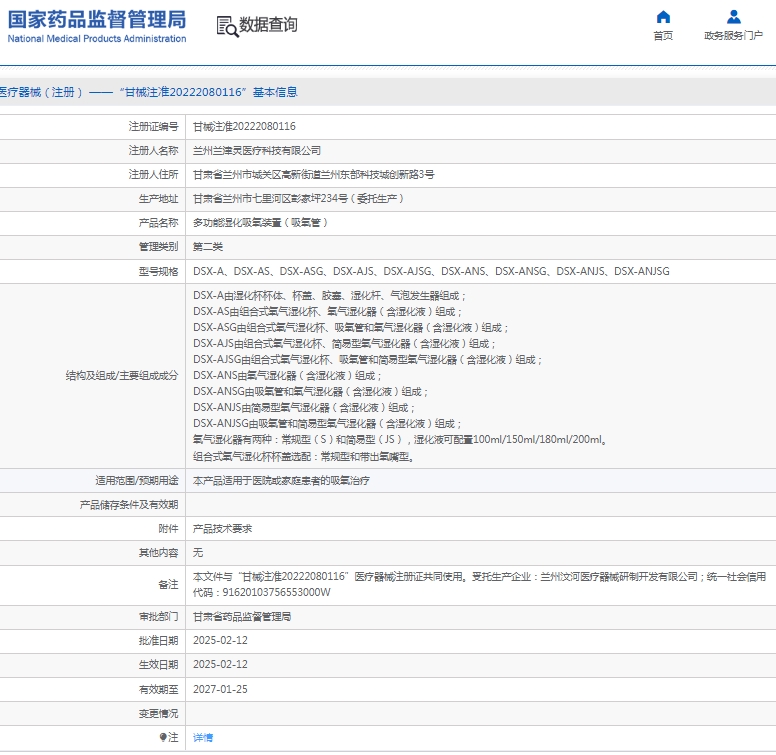776x755 pixels.
Task: Click the 数据查询 heading text
Action: (x=268, y=24)
